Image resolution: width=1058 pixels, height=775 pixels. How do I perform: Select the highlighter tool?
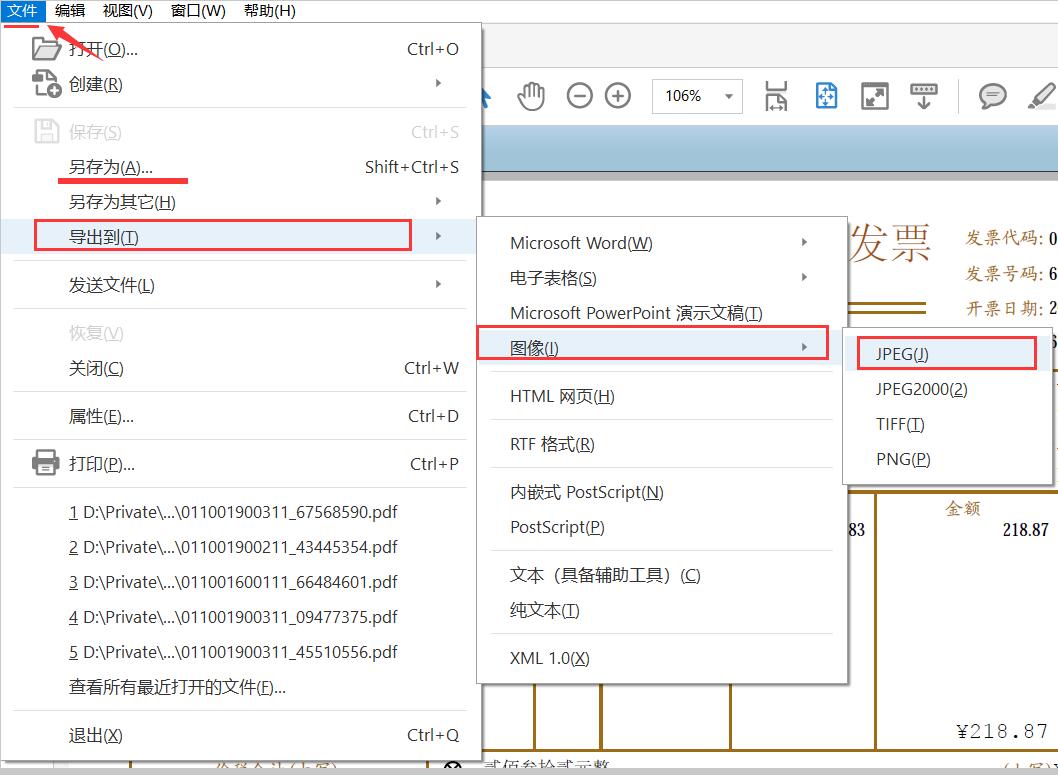[1043, 96]
